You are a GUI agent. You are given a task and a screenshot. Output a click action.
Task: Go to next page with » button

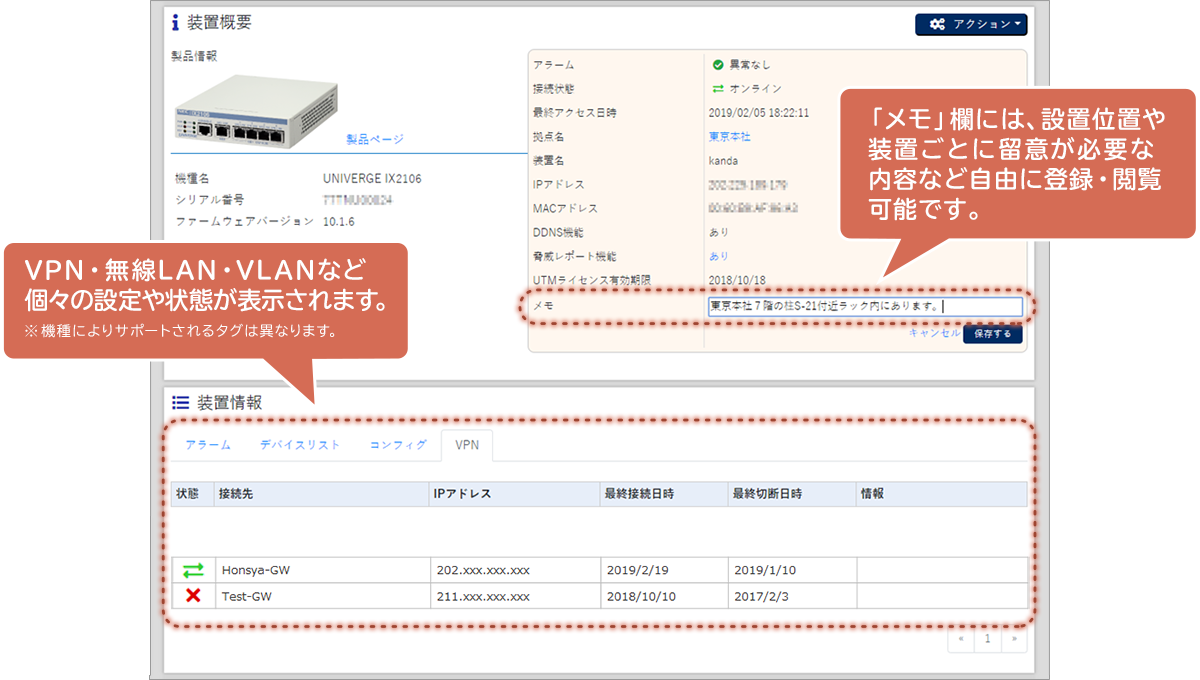(x=1014, y=638)
